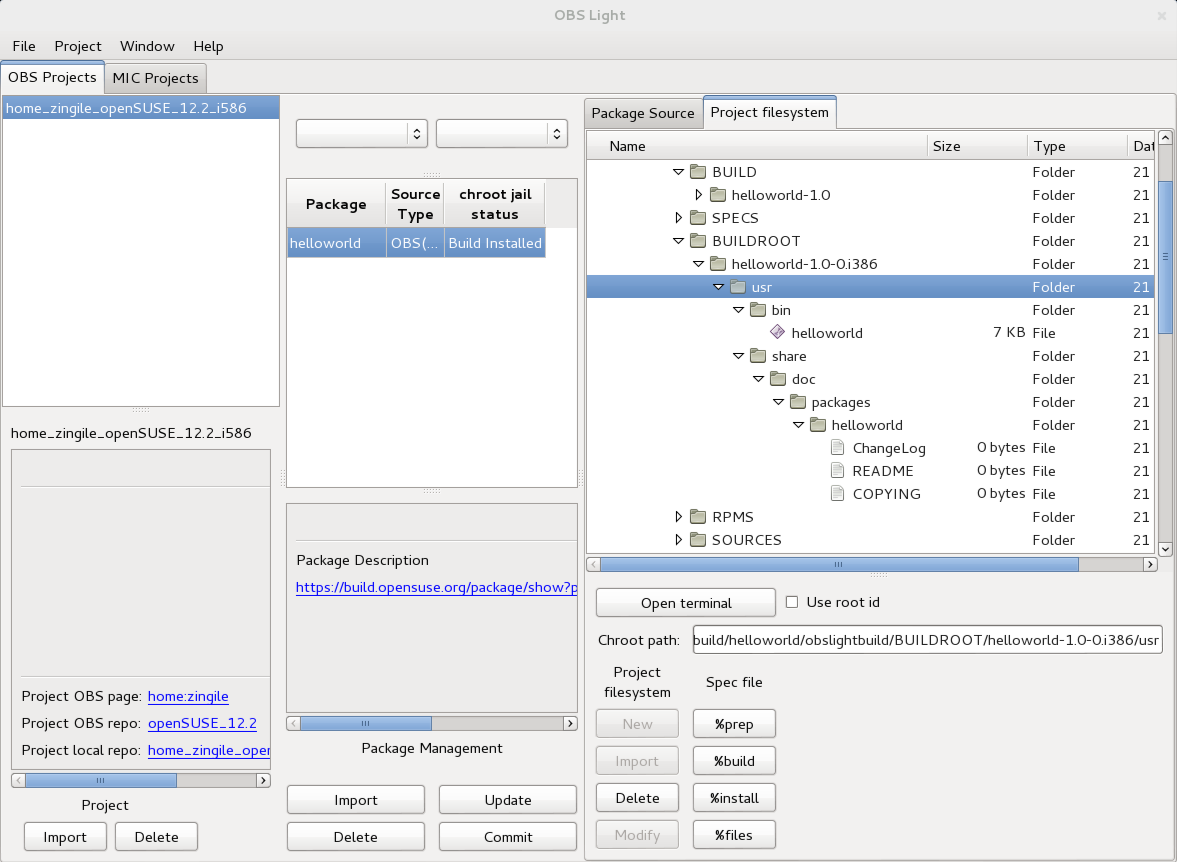Click inside the Chroot path field
Screen dimensions: 1177x862
click(925, 639)
